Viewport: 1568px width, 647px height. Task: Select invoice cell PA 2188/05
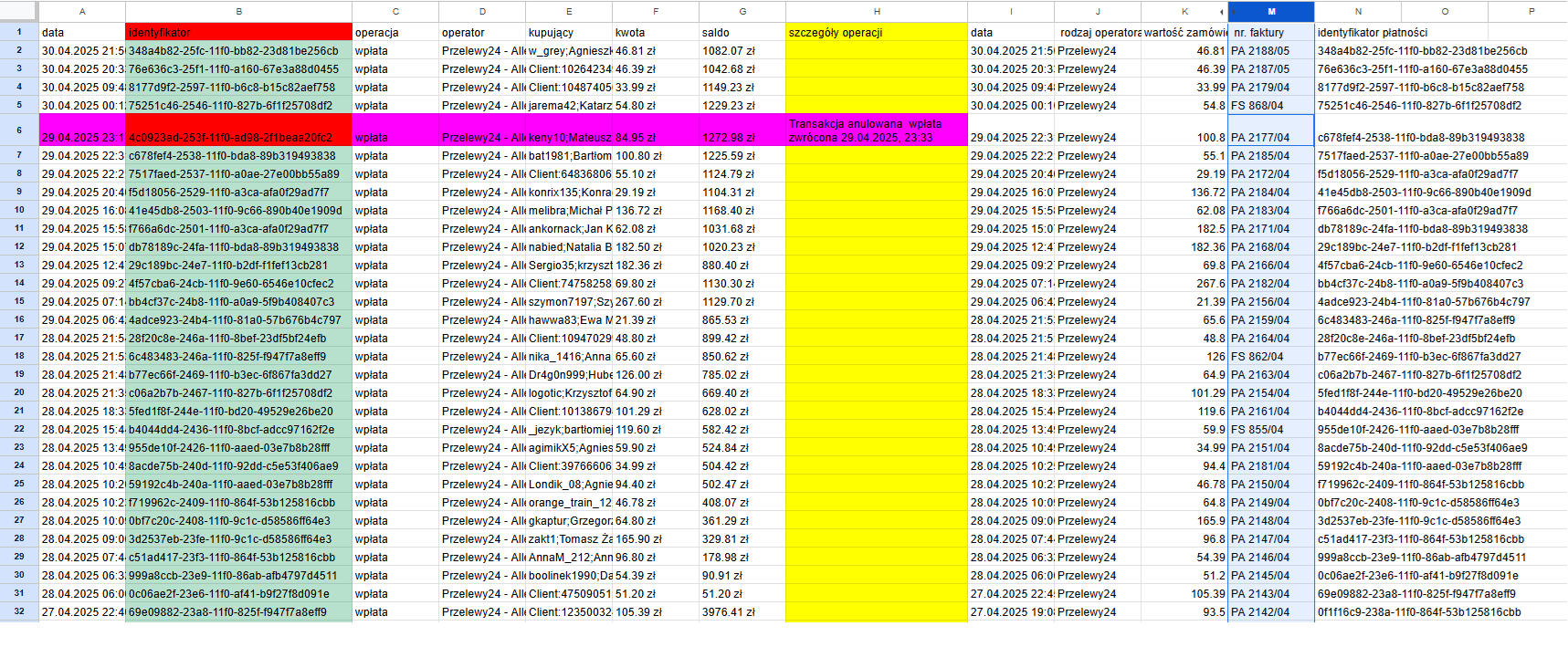coord(1271,50)
